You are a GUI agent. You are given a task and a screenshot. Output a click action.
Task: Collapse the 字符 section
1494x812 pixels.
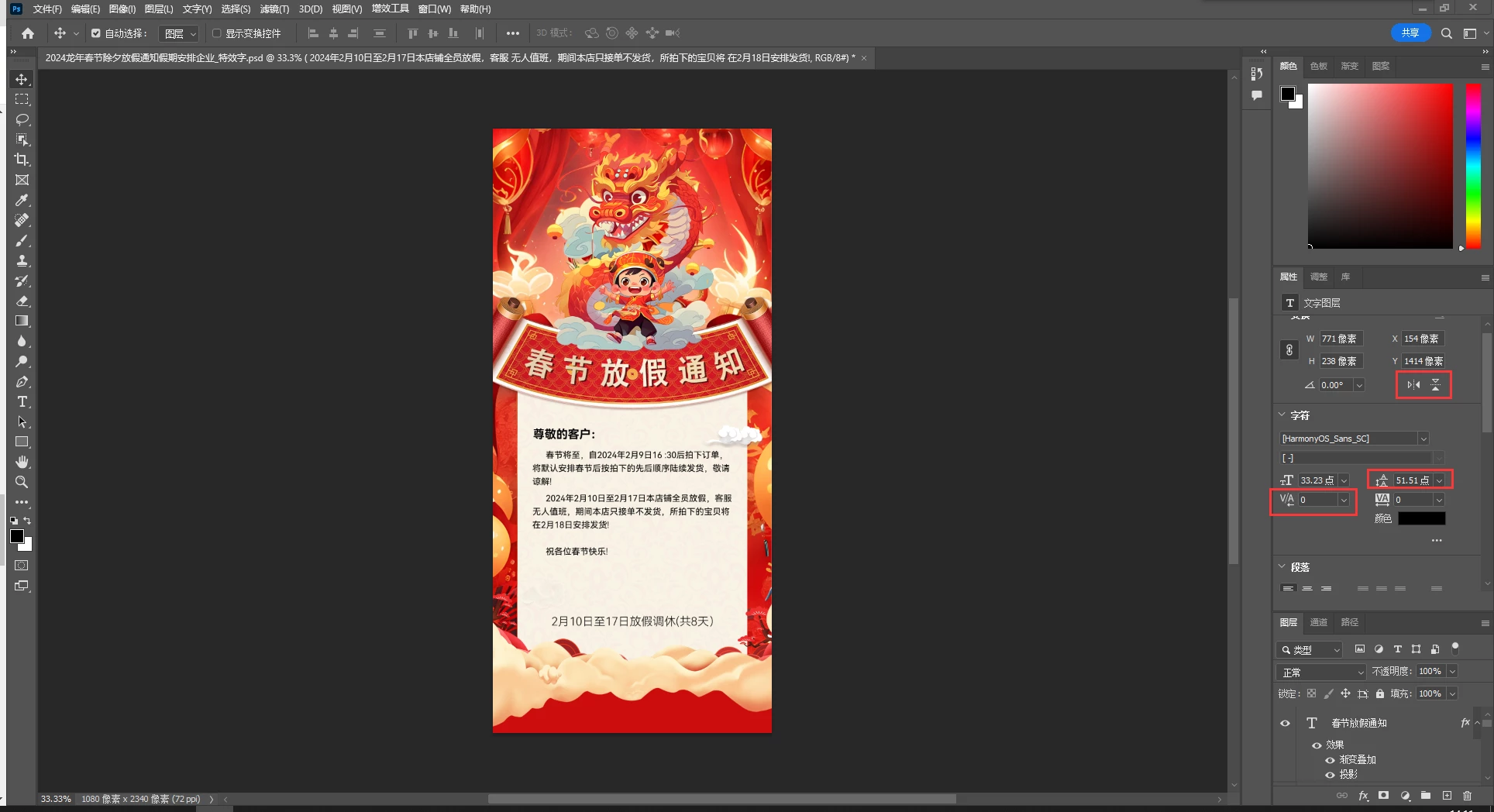click(1282, 415)
